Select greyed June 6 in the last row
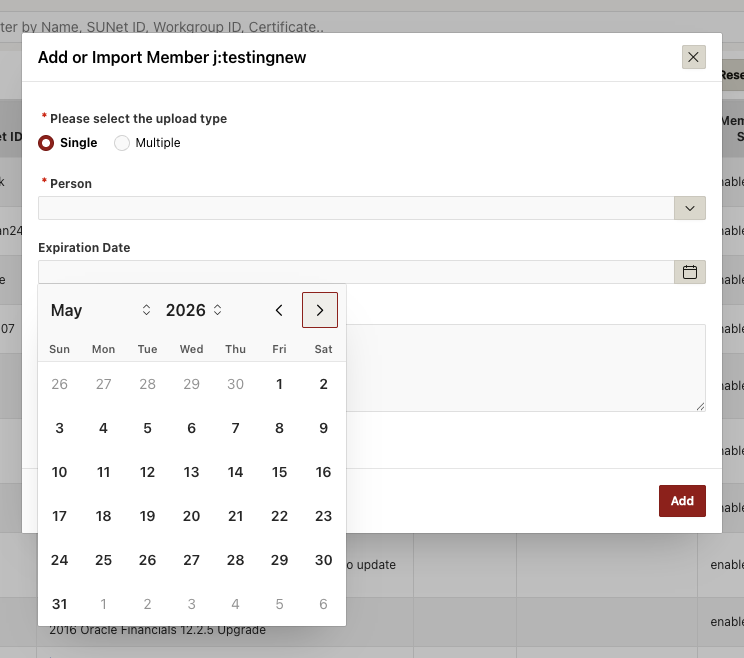This screenshot has width=744, height=658. tap(324, 604)
